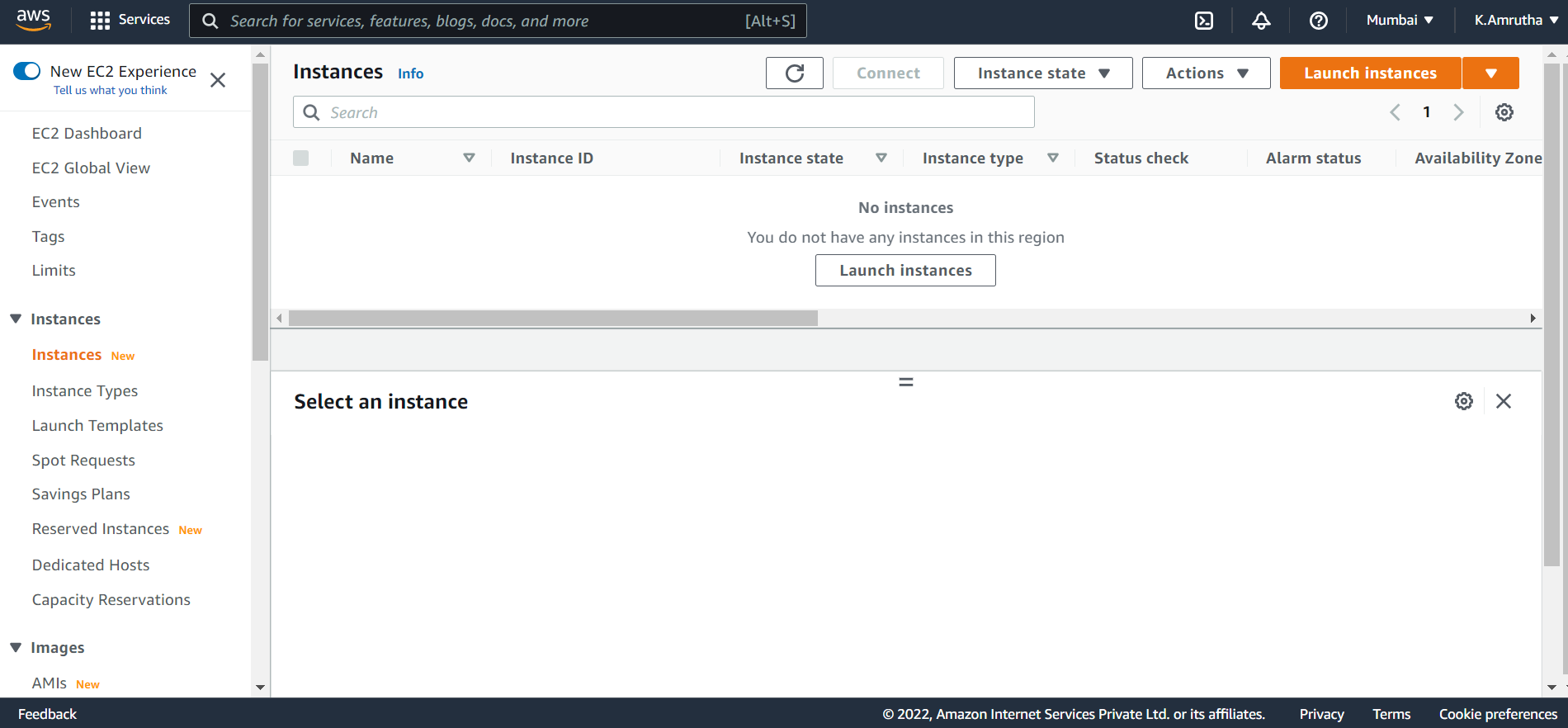The width and height of the screenshot is (1568, 728).
Task: Open the Launch instances split arrow
Action: tap(1490, 73)
